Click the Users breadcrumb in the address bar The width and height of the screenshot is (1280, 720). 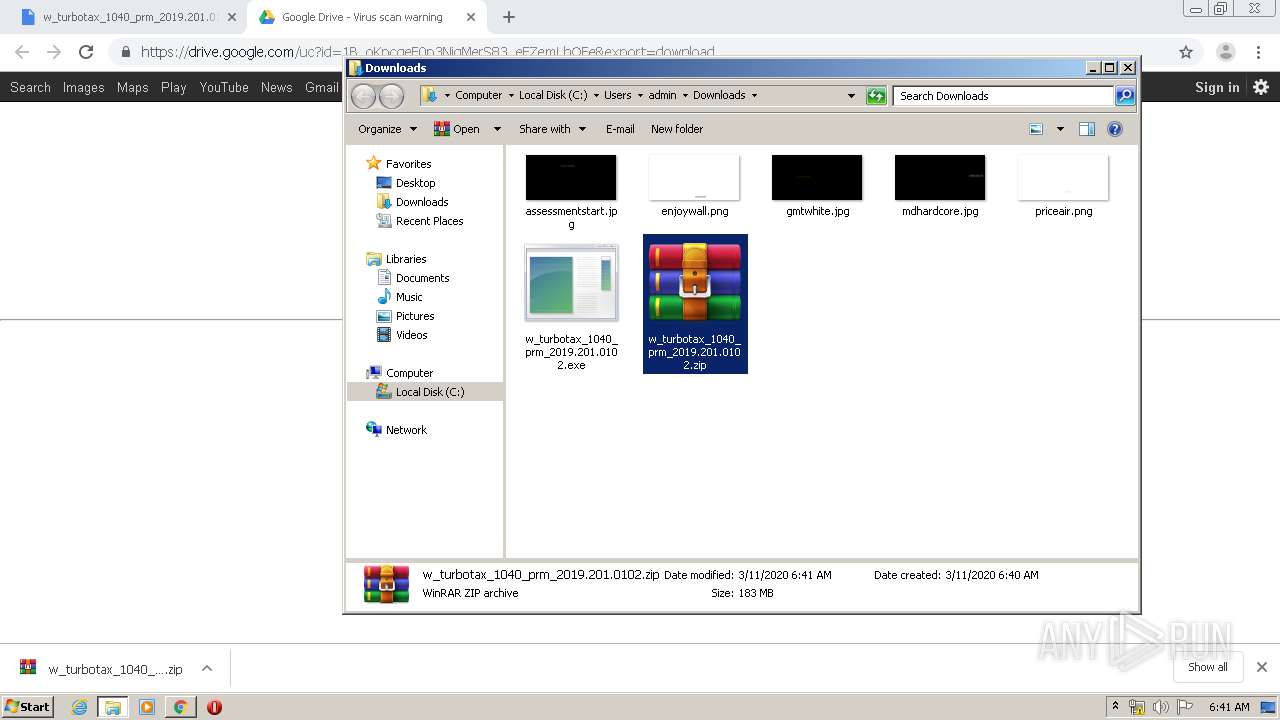point(618,96)
